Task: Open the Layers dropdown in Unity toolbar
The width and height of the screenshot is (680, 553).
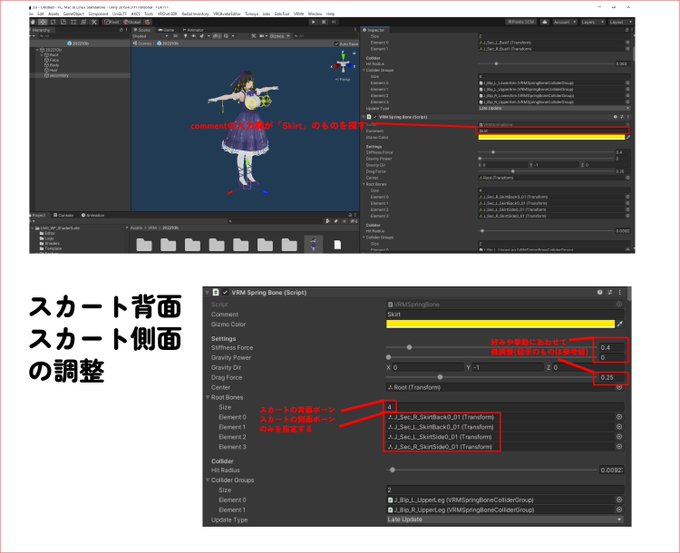Action: (593, 22)
